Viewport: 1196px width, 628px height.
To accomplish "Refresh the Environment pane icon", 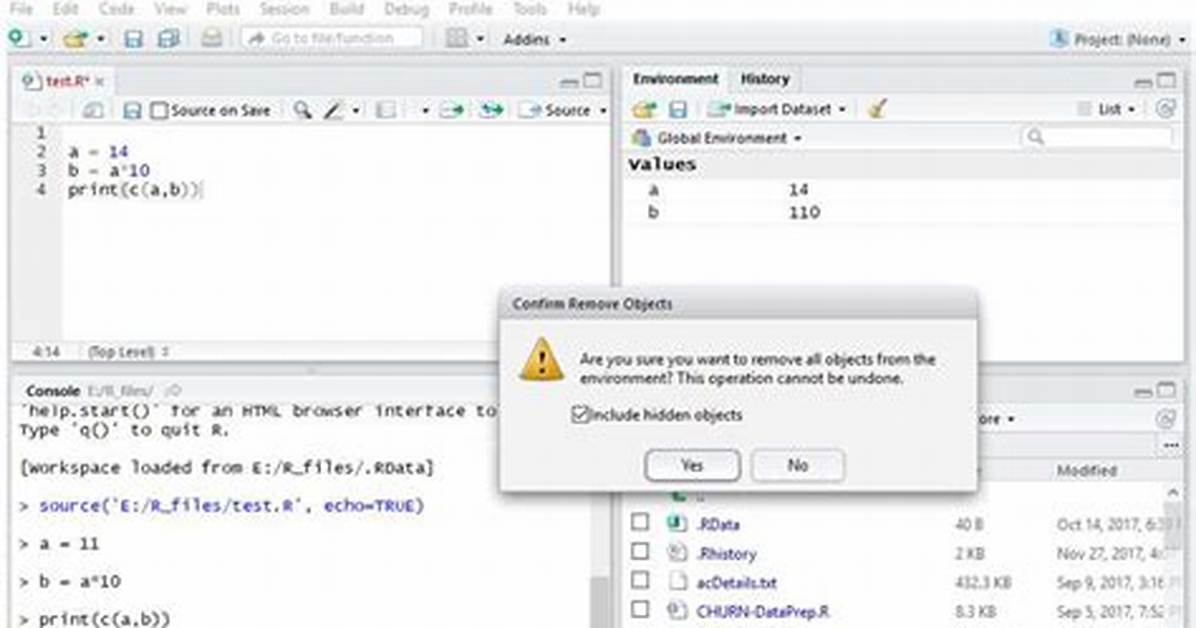I will (x=1165, y=109).
